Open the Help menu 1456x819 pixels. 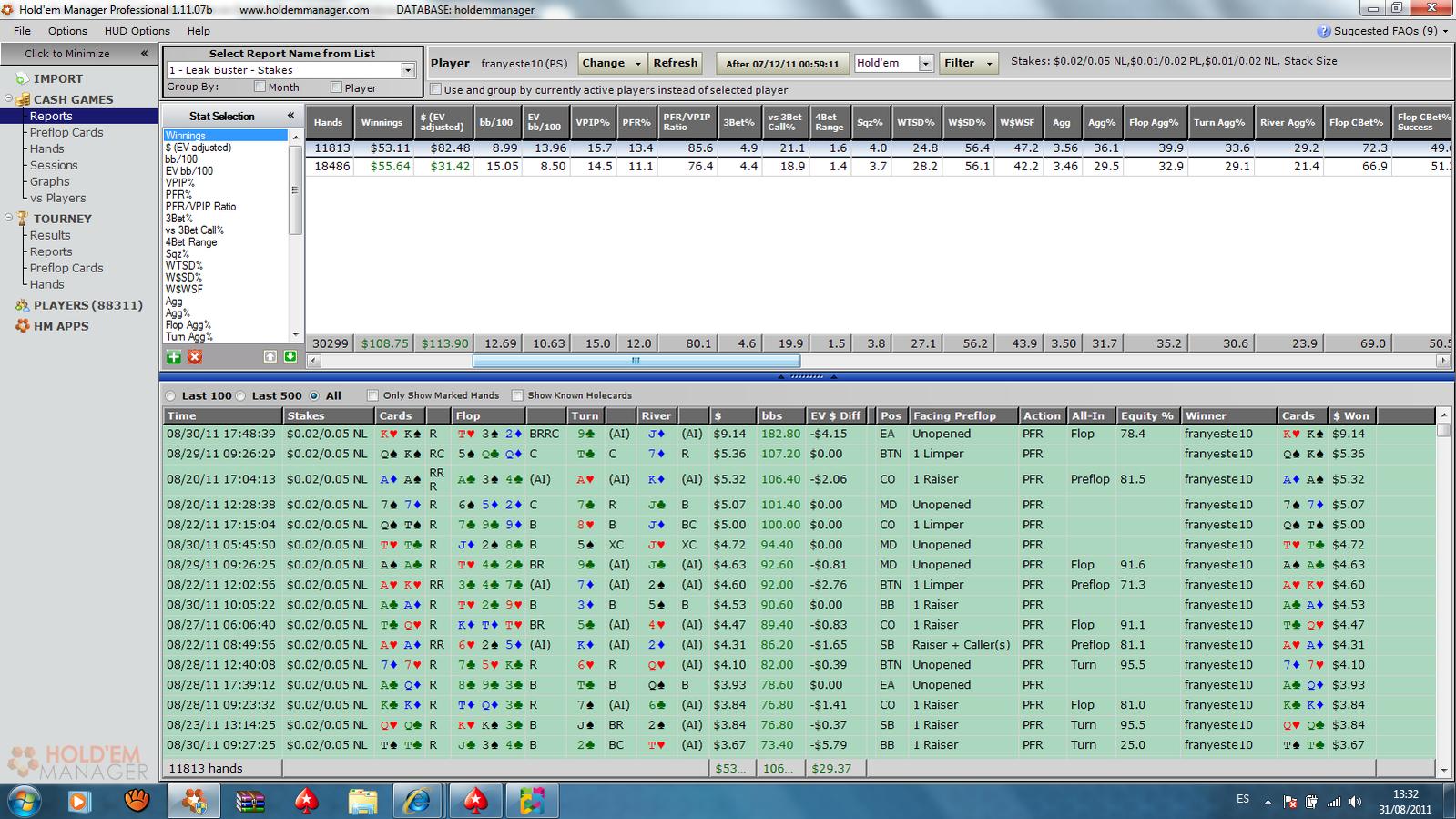coord(199,31)
